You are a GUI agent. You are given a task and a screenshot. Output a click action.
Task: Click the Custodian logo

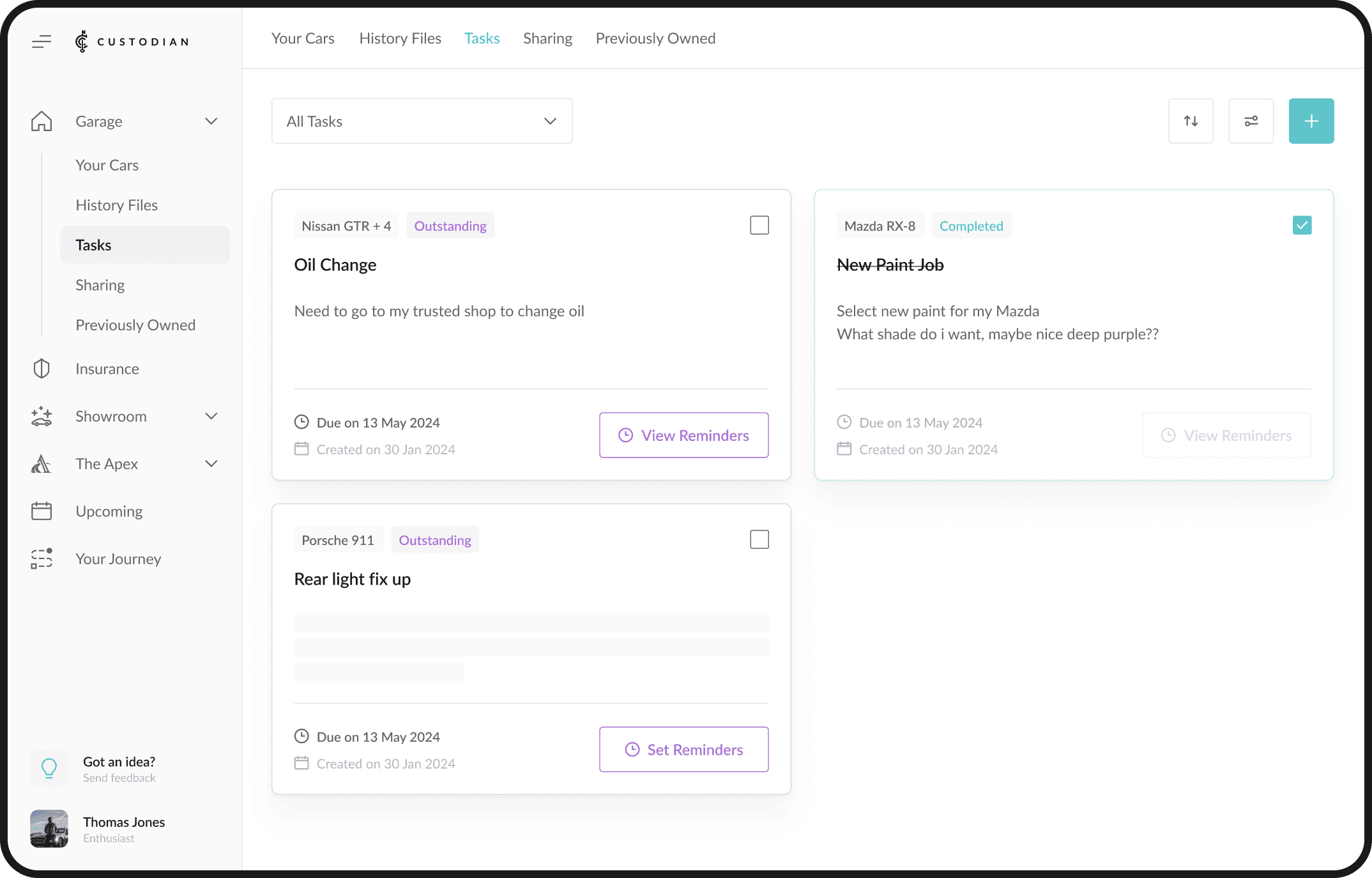(x=132, y=42)
